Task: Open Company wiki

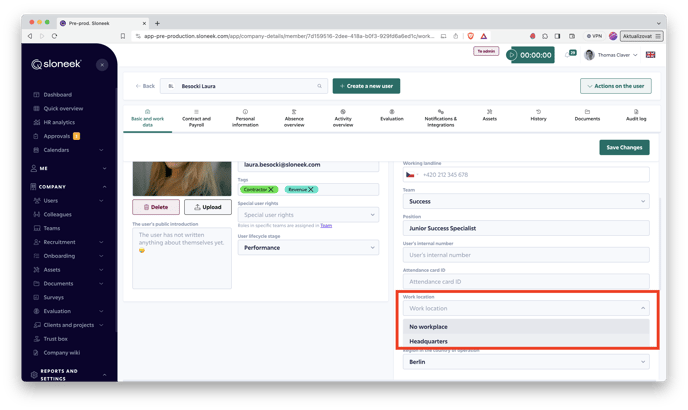Action: click(x=61, y=352)
